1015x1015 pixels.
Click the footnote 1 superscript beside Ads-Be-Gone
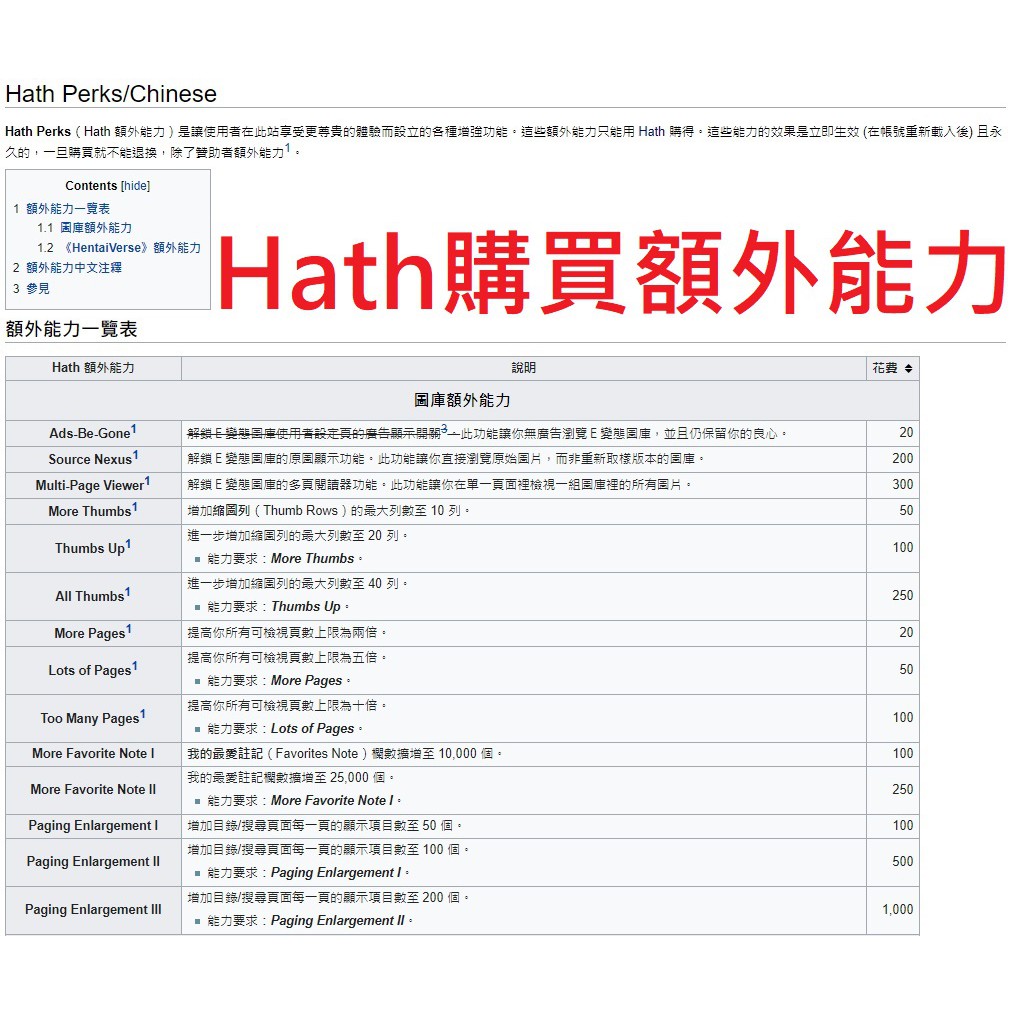coord(135,429)
